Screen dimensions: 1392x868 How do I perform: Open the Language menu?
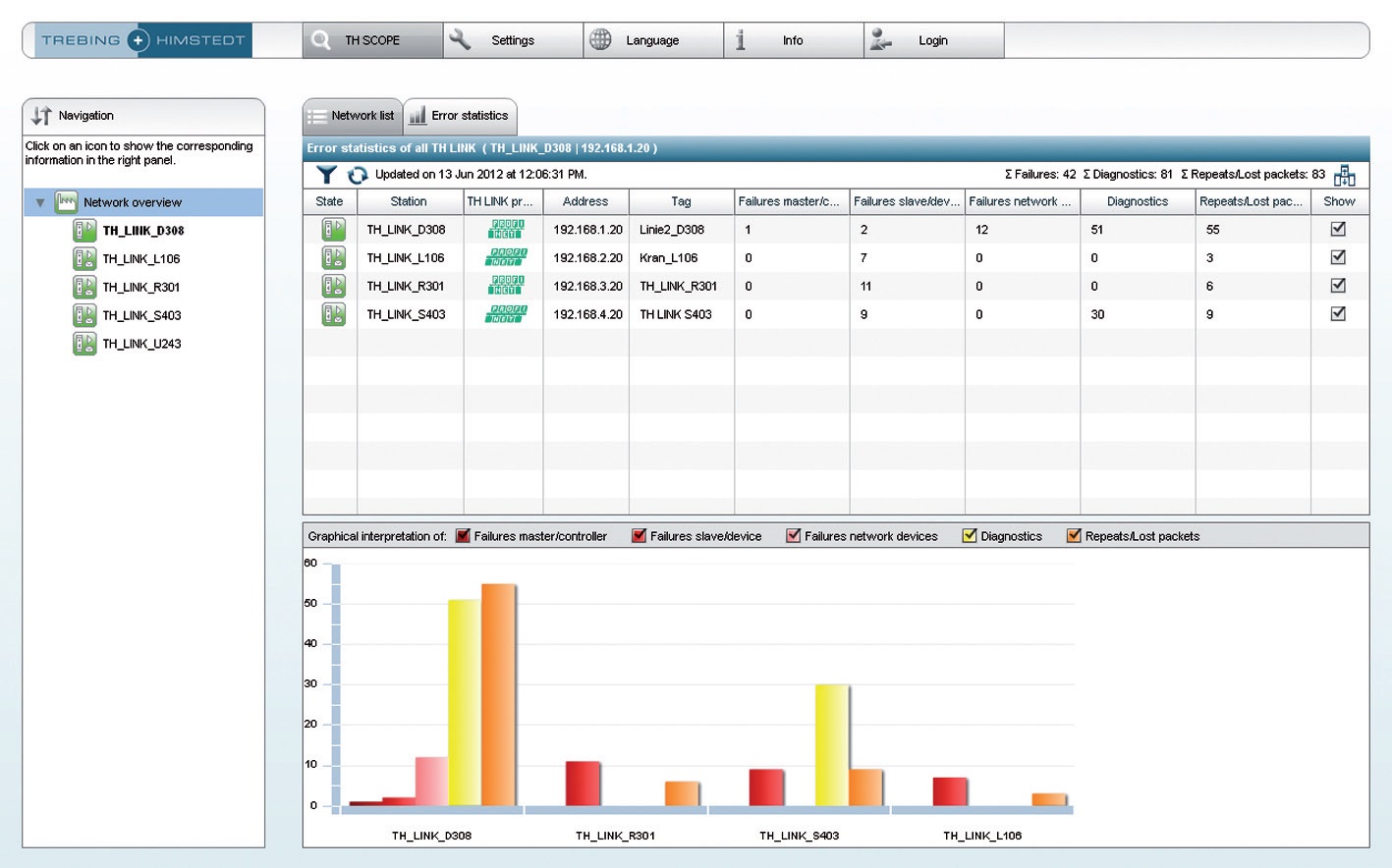pos(653,40)
